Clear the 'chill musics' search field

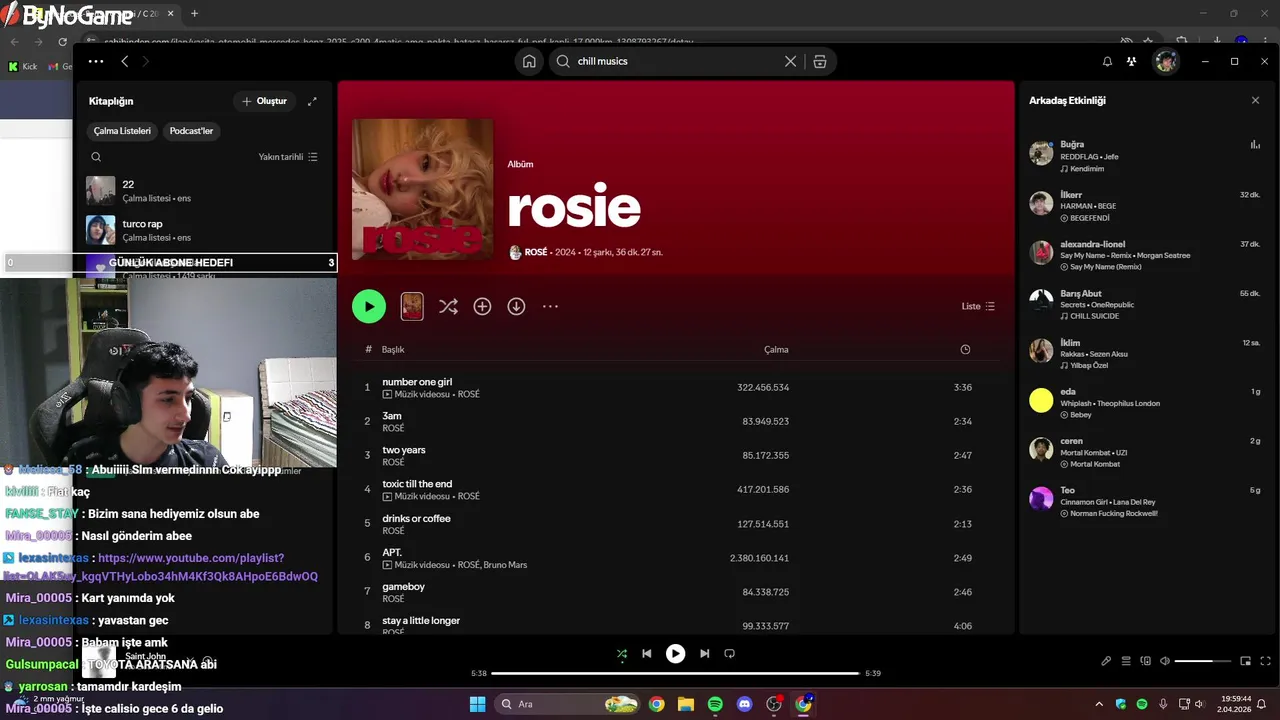coord(790,61)
